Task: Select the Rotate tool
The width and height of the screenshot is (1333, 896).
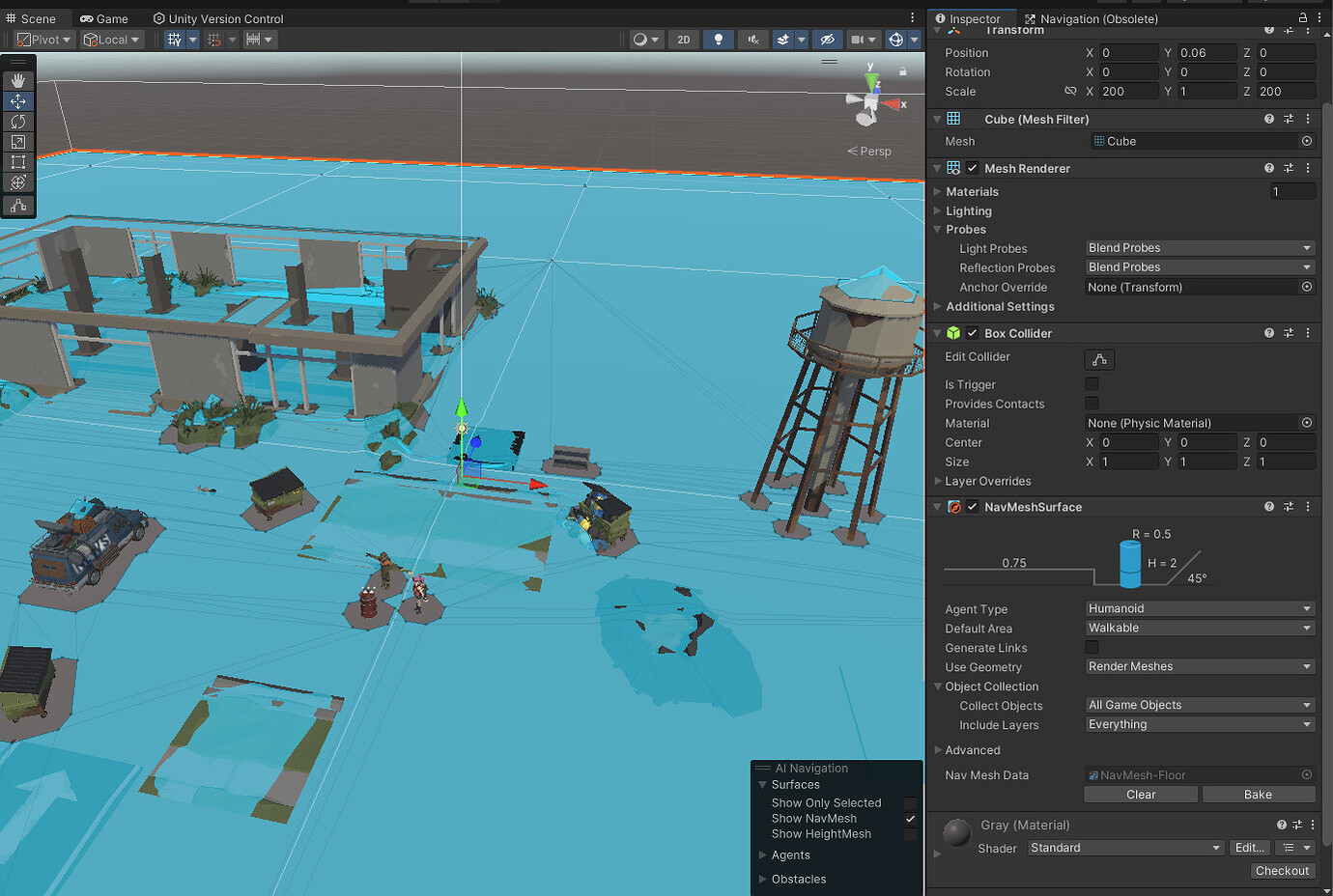Action: 18,121
